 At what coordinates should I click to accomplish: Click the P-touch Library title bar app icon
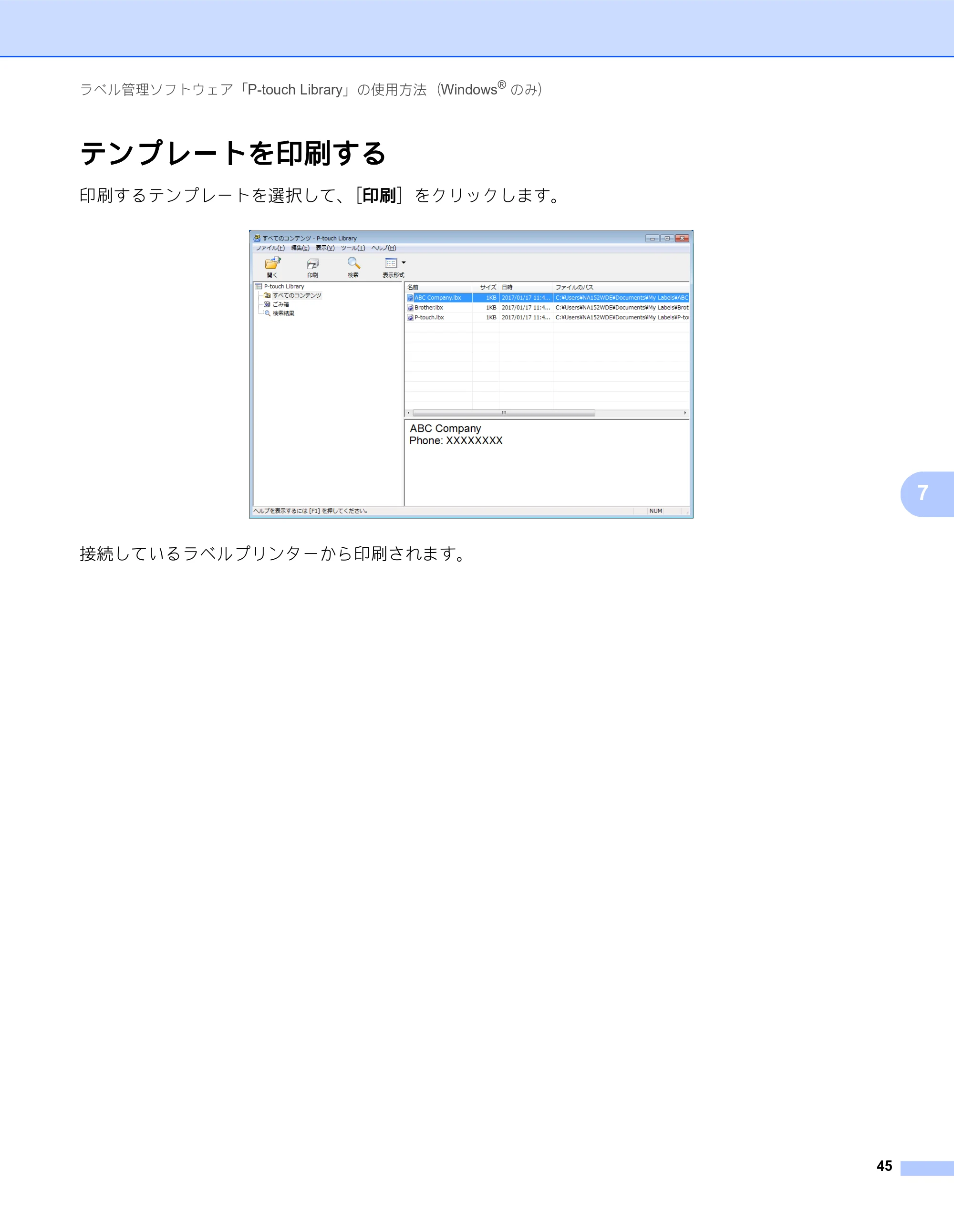(x=257, y=239)
